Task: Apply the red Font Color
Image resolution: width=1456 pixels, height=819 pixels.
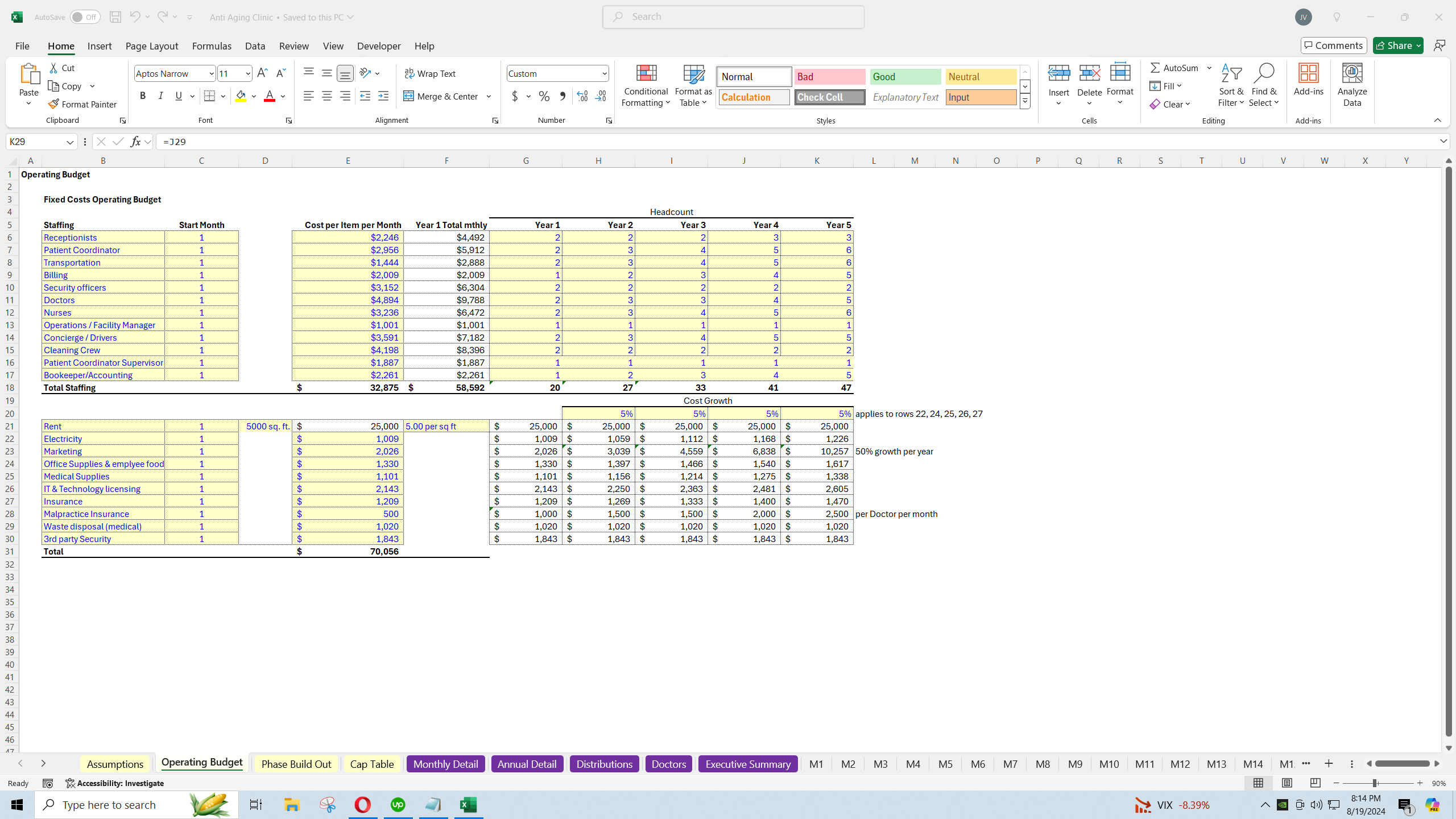Action: [270, 96]
